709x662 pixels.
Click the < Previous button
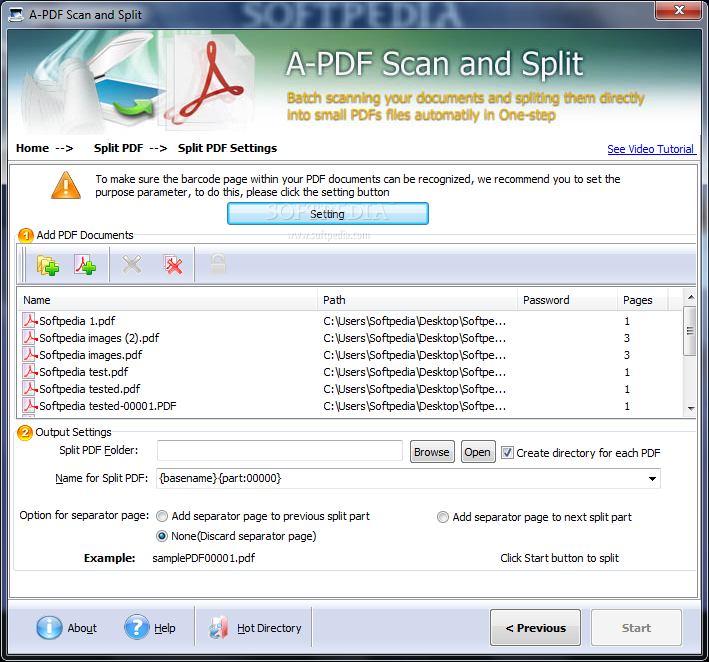[x=535, y=628]
